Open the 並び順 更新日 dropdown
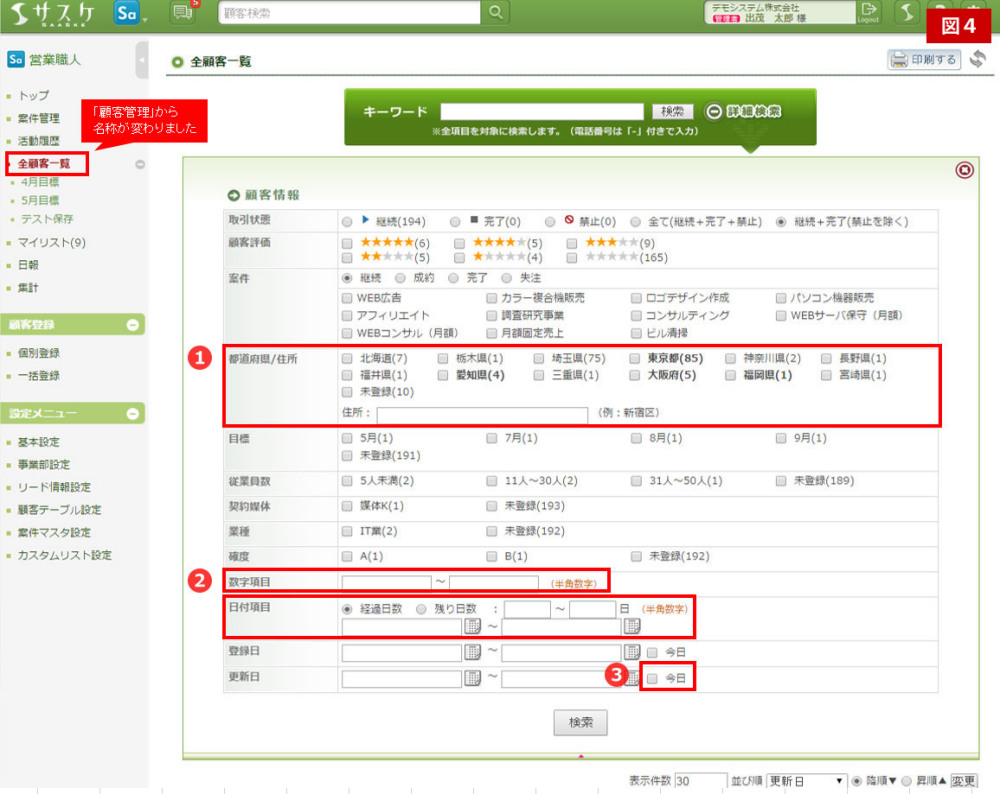The image size is (1000, 794). (806, 781)
